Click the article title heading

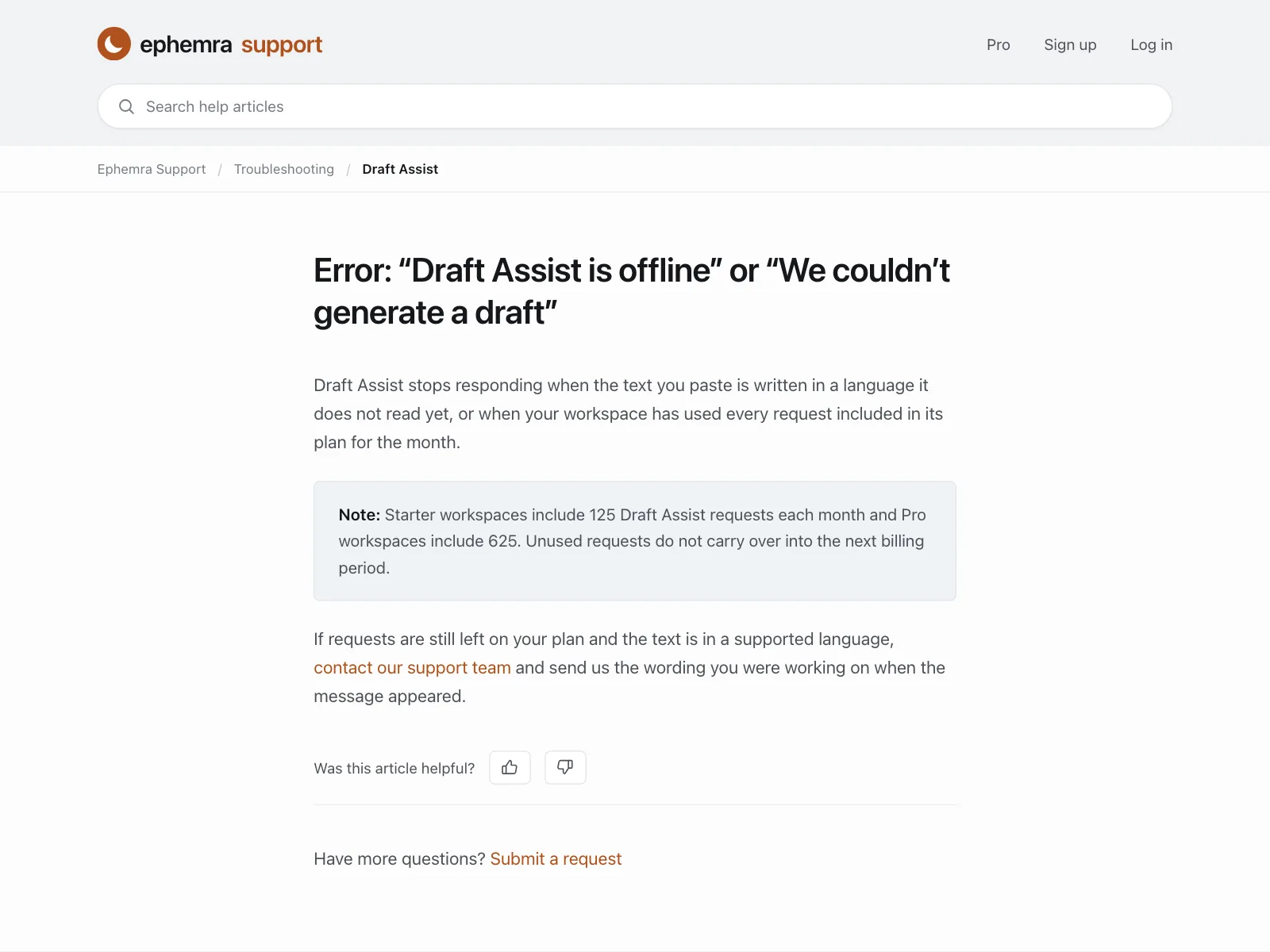click(x=632, y=291)
